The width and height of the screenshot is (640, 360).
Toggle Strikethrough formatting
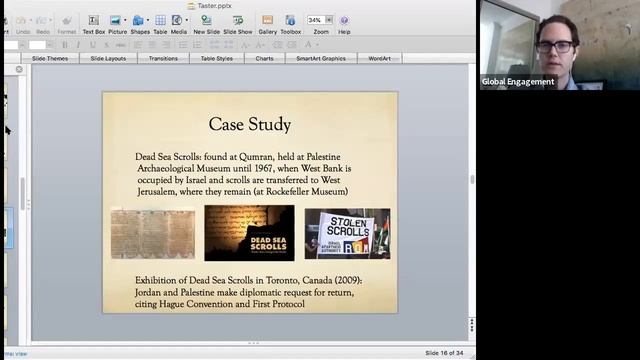(120, 45)
